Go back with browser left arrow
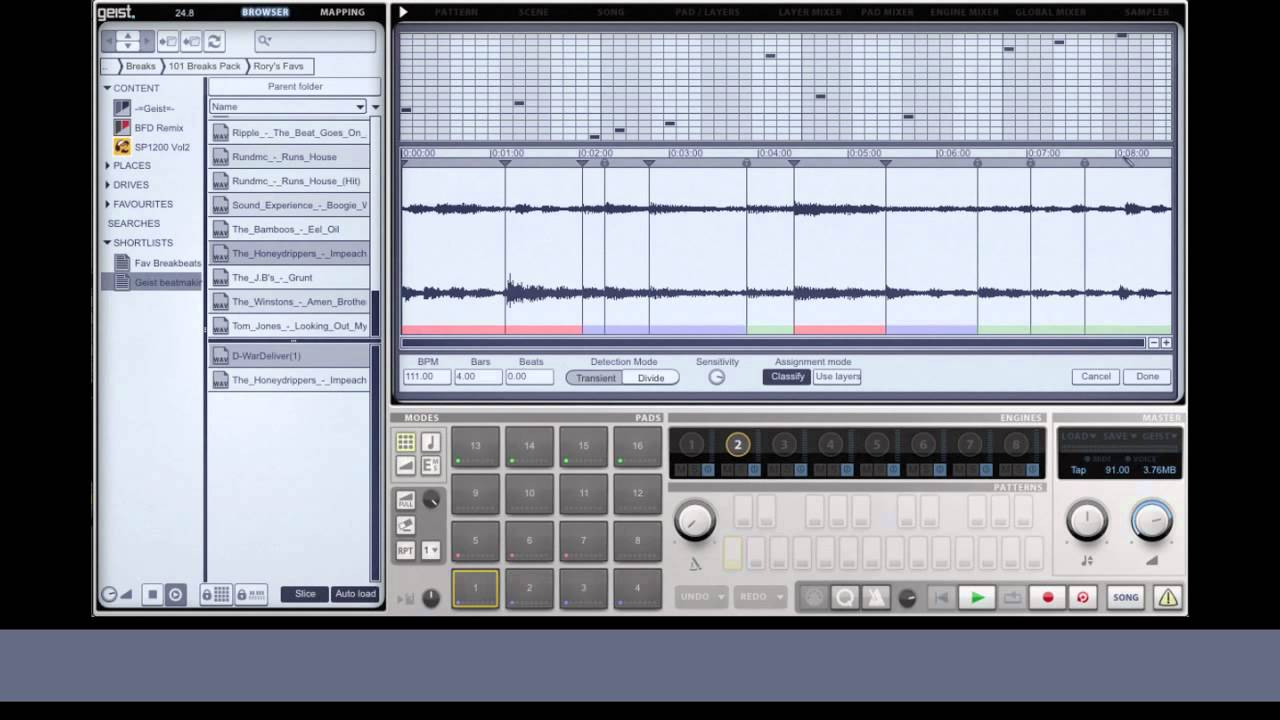The image size is (1280, 720). pyautogui.click(x=108, y=41)
